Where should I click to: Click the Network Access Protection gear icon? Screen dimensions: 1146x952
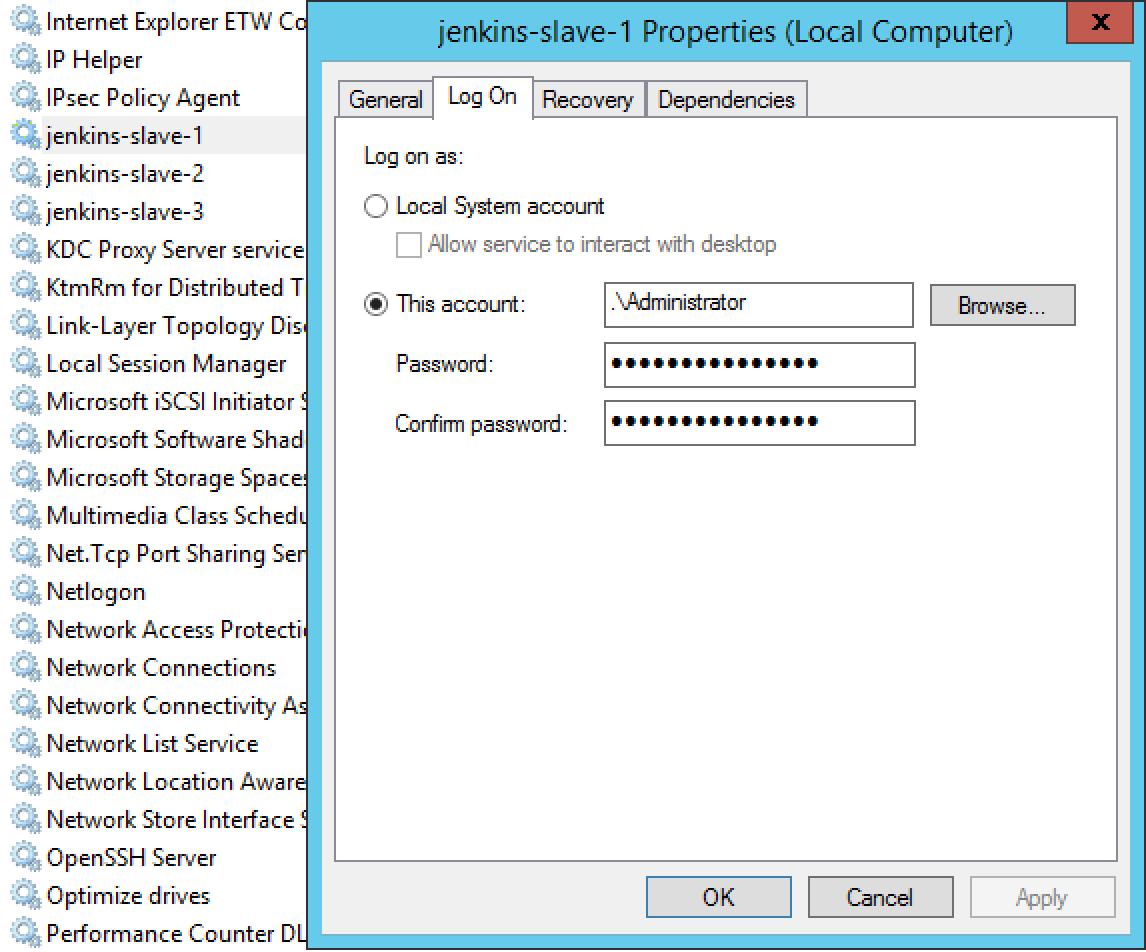point(26,629)
